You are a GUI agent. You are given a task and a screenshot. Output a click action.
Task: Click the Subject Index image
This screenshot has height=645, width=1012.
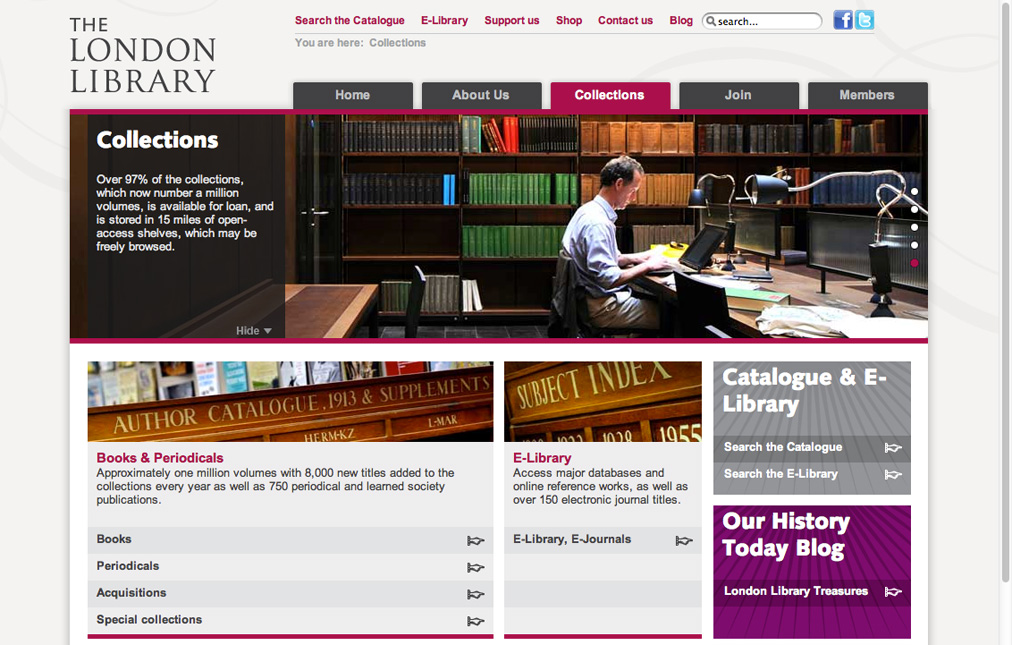tap(603, 402)
